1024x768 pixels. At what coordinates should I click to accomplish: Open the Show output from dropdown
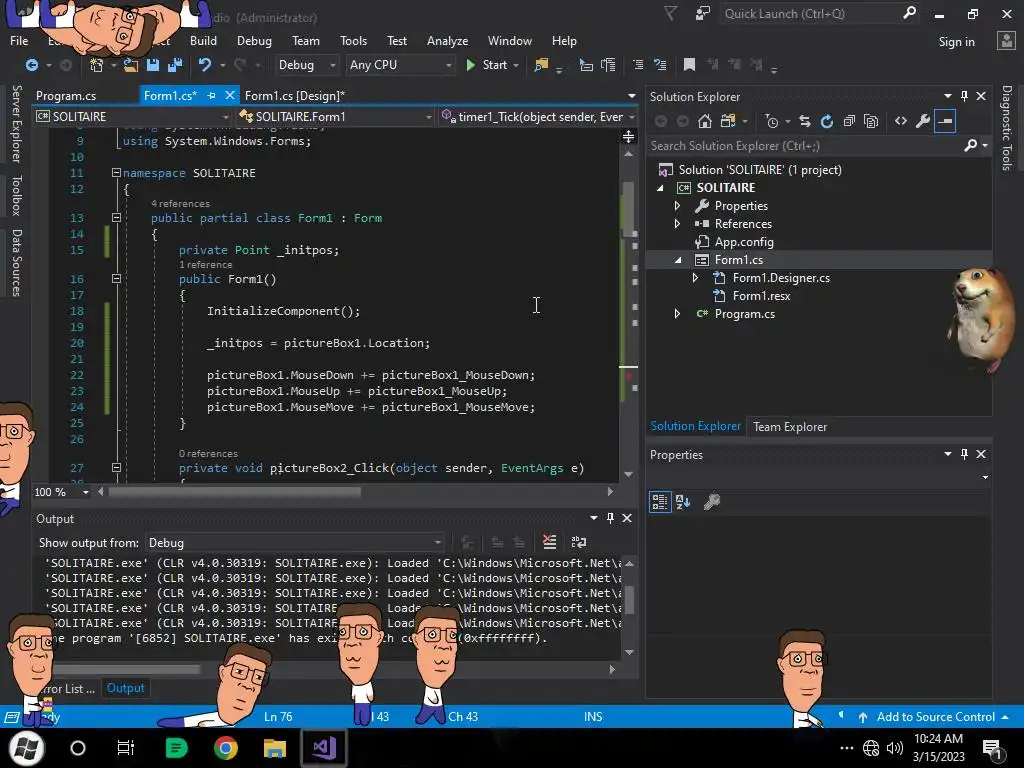click(295, 543)
